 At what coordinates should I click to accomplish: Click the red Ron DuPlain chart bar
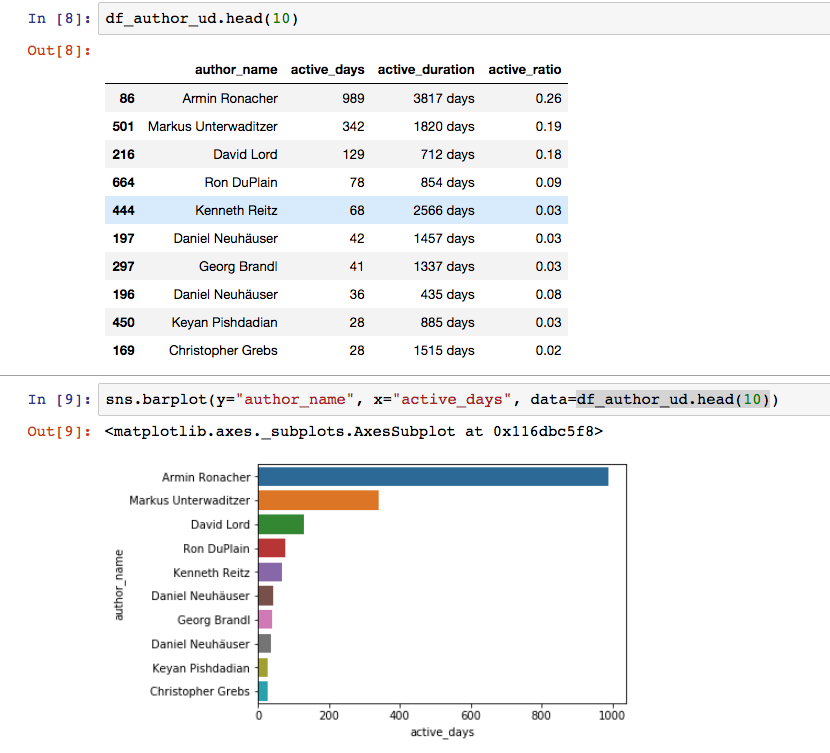click(x=272, y=548)
